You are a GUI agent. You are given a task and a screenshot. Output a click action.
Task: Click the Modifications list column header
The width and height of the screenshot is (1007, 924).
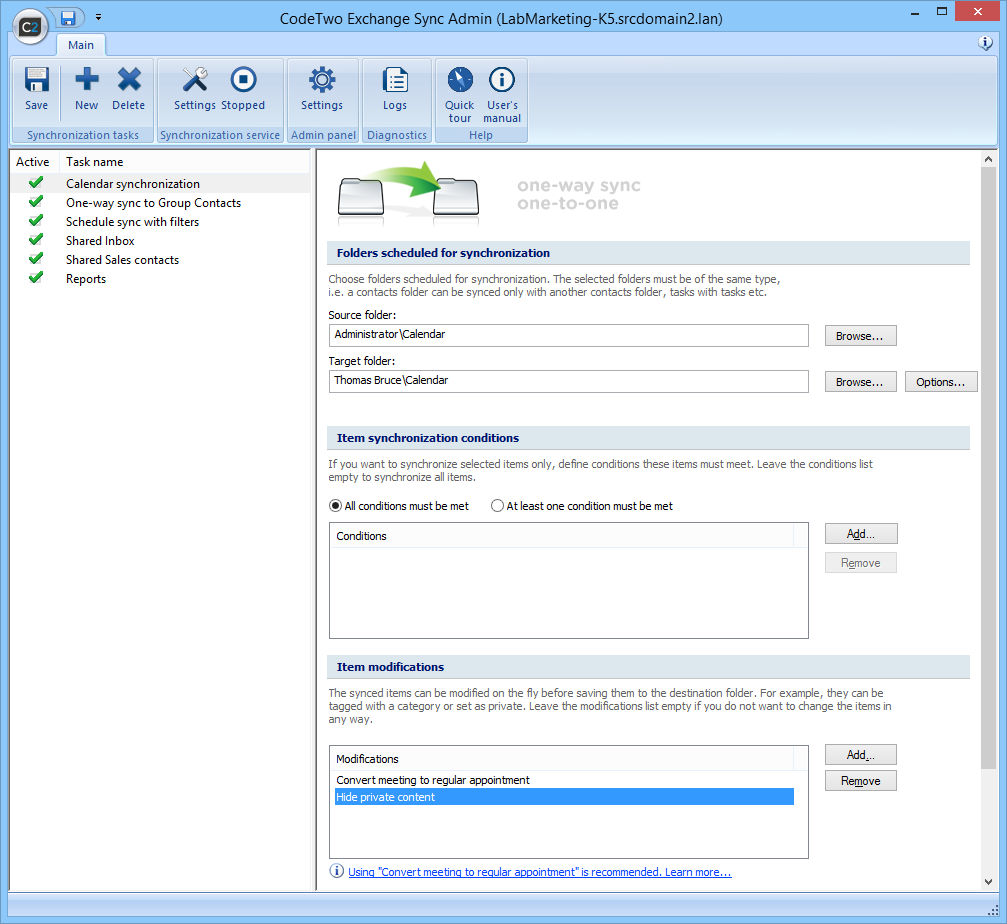coord(562,759)
